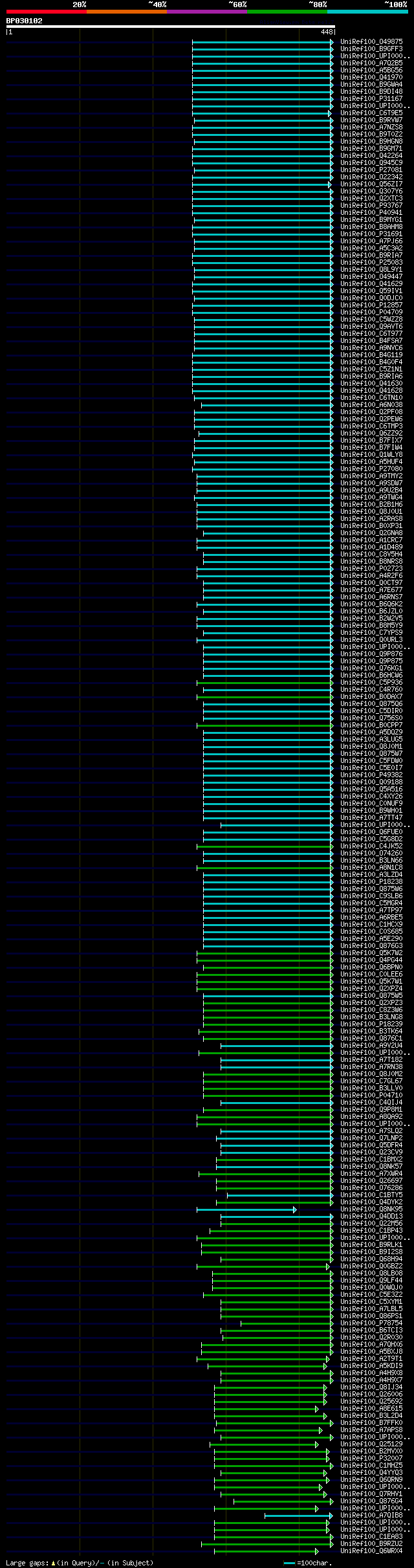
Task: Click hit label UniRef100_P25083
Action: [x=371, y=262]
